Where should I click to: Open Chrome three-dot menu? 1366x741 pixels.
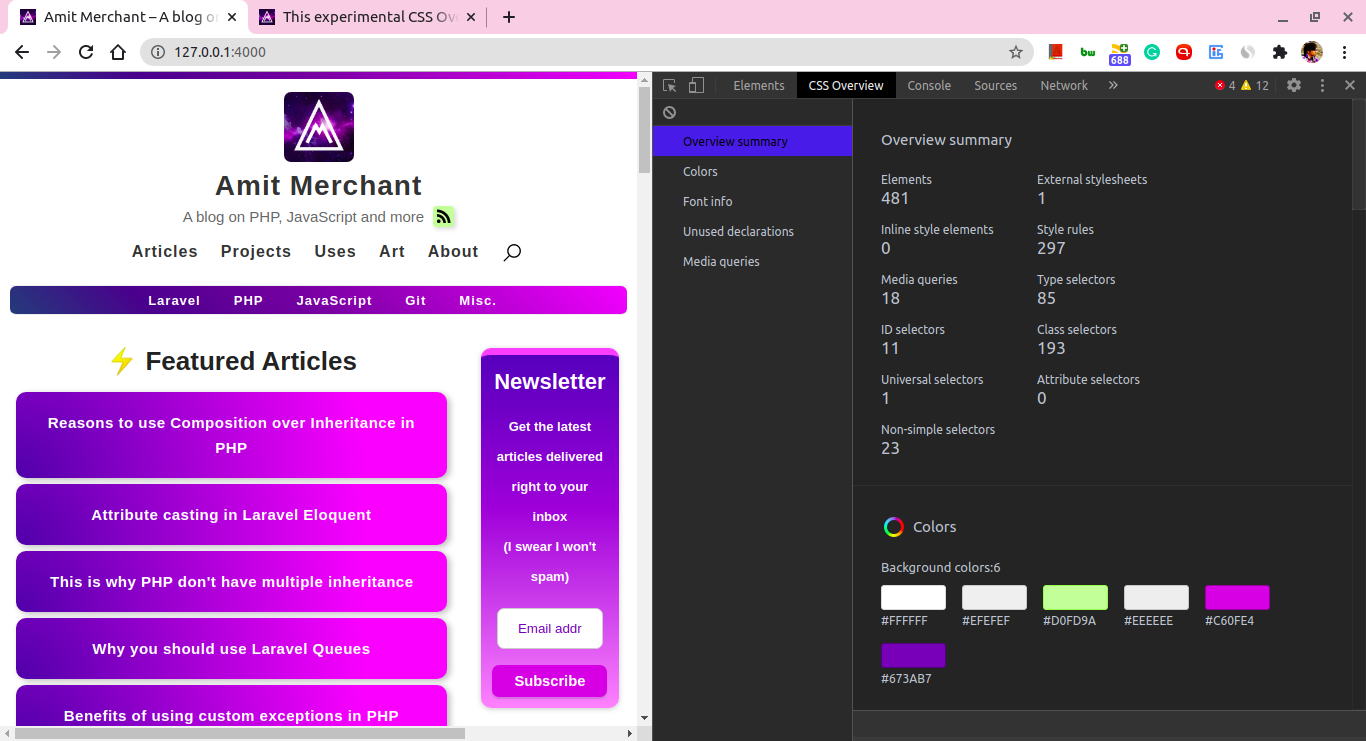tap(1345, 52)
